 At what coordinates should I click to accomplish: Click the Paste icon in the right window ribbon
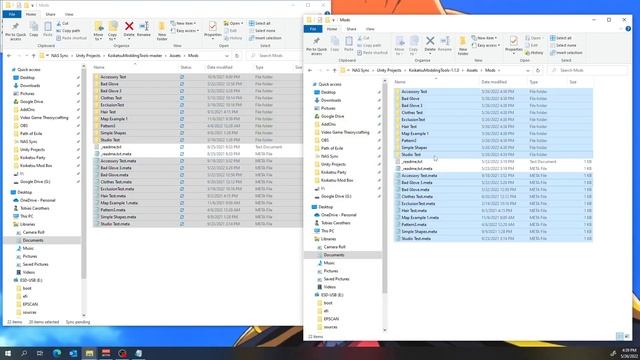[x=349, y=44]
